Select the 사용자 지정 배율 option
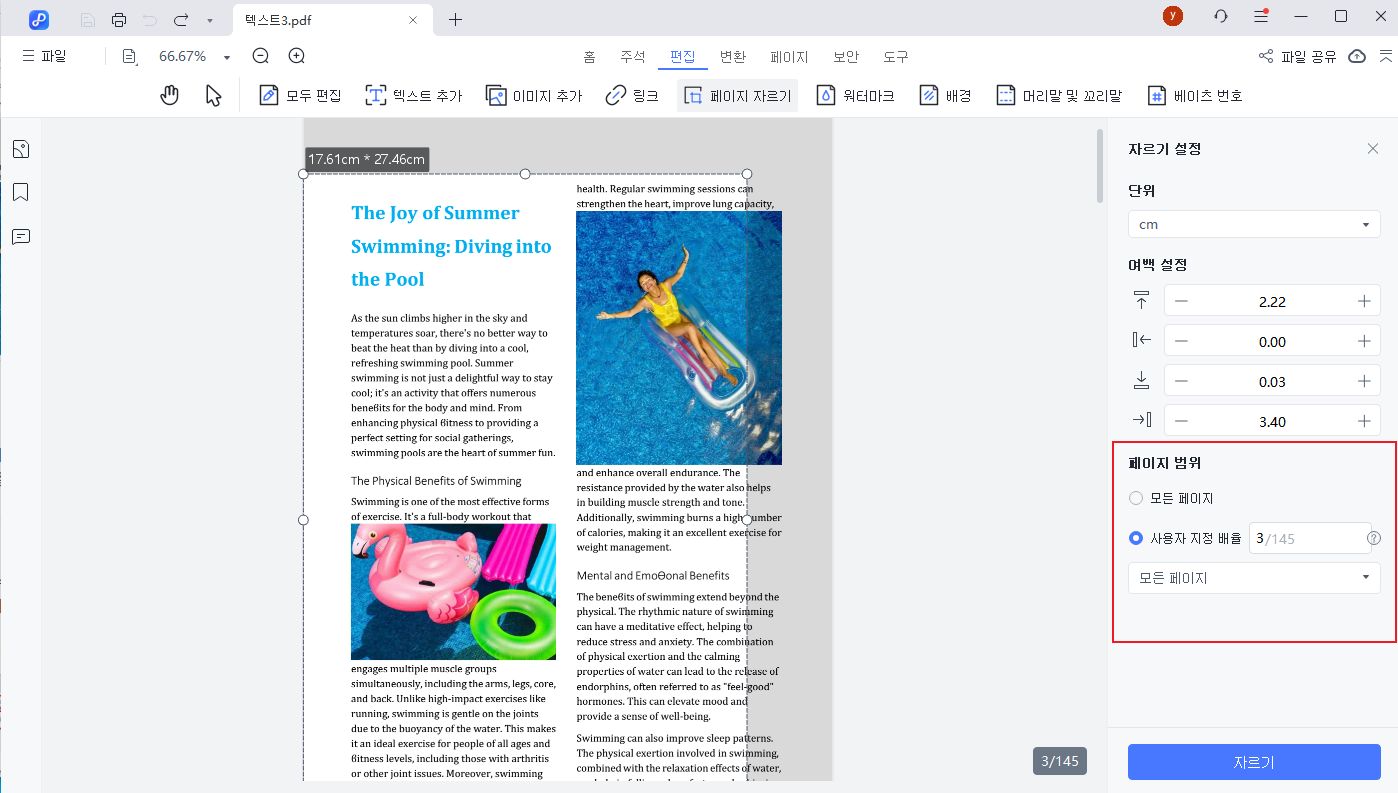1398x793 pixels. pos(1135,537)
